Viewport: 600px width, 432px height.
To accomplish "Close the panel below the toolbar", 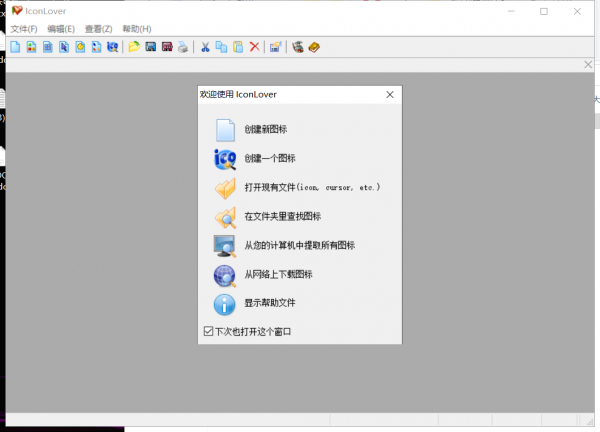I will point(588,65).
